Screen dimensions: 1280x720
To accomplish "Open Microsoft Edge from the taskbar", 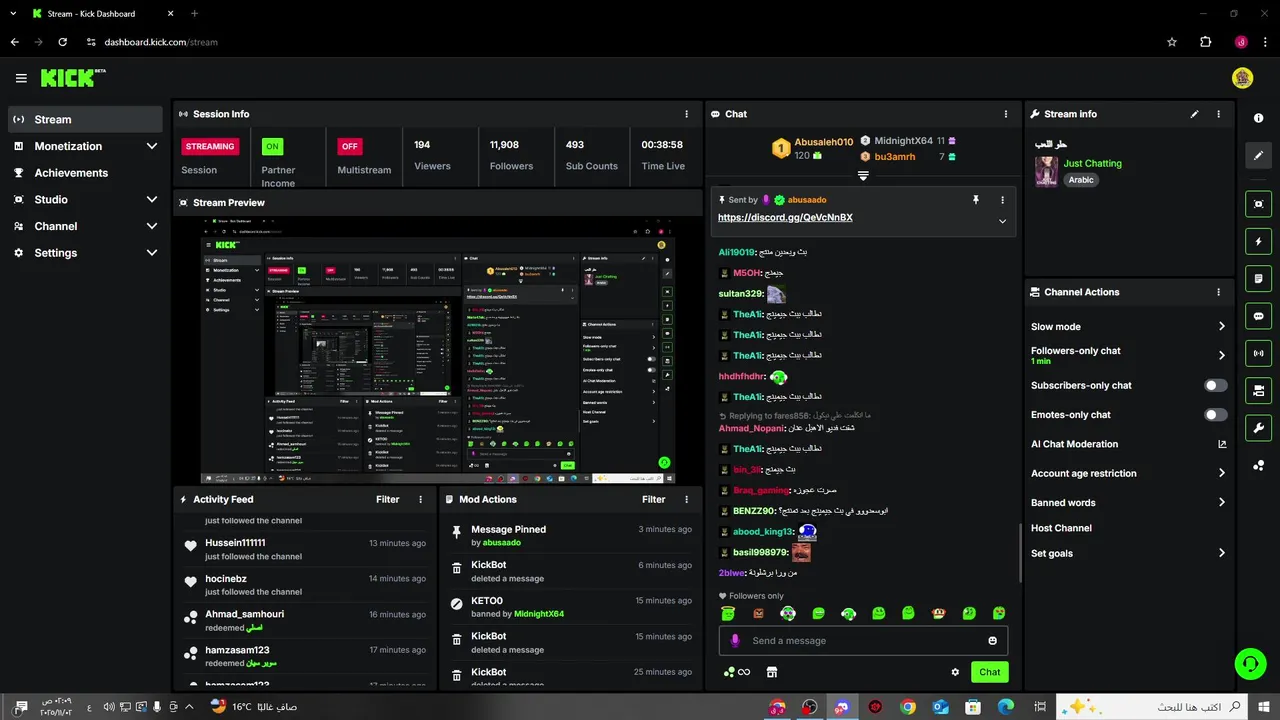I will 1006,707.
